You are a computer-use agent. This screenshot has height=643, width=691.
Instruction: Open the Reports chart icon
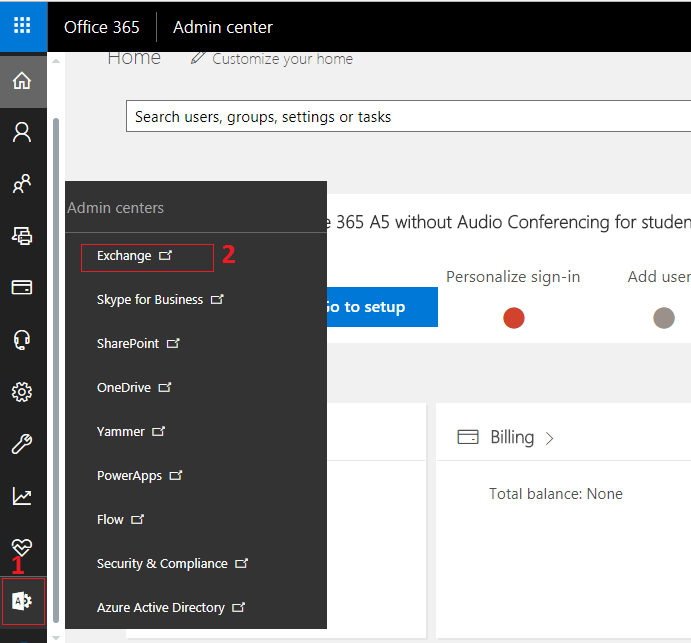22,496
